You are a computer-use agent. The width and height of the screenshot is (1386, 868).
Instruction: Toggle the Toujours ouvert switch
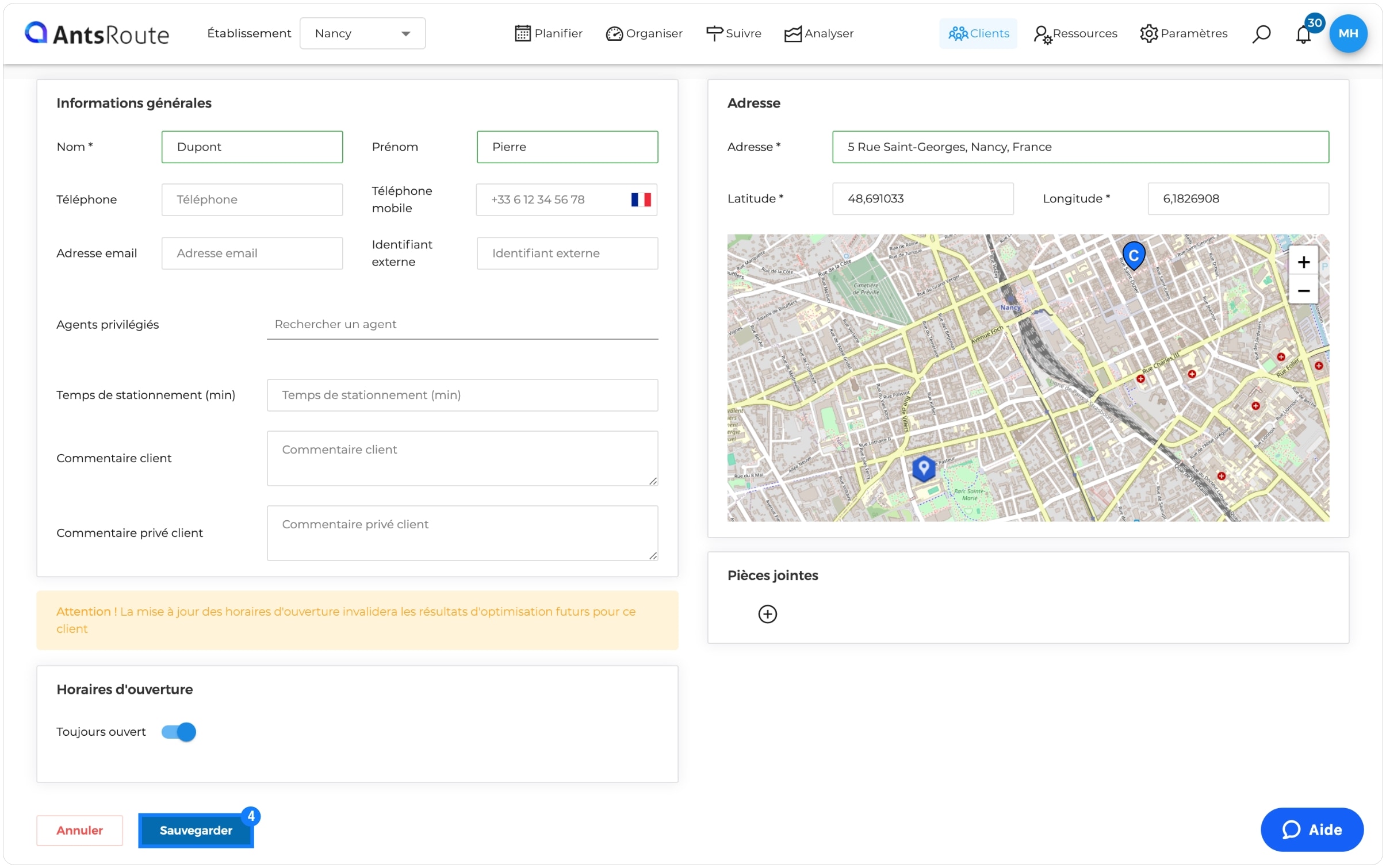[178, 732]
